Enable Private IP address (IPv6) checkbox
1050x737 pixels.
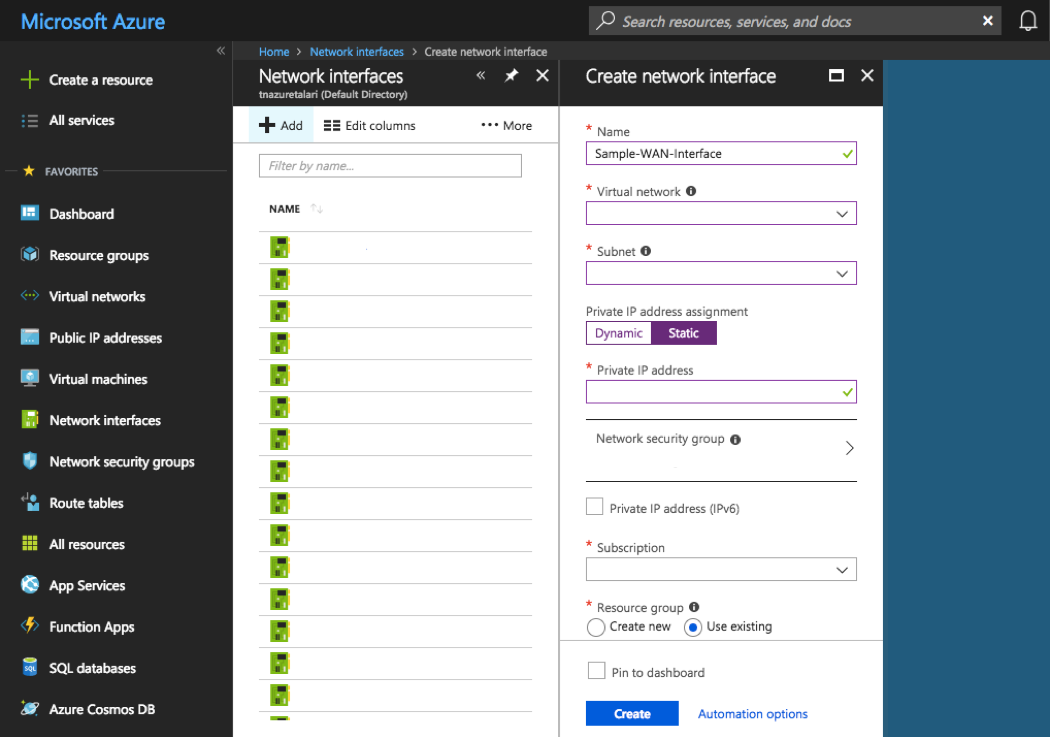pos(595,508)
